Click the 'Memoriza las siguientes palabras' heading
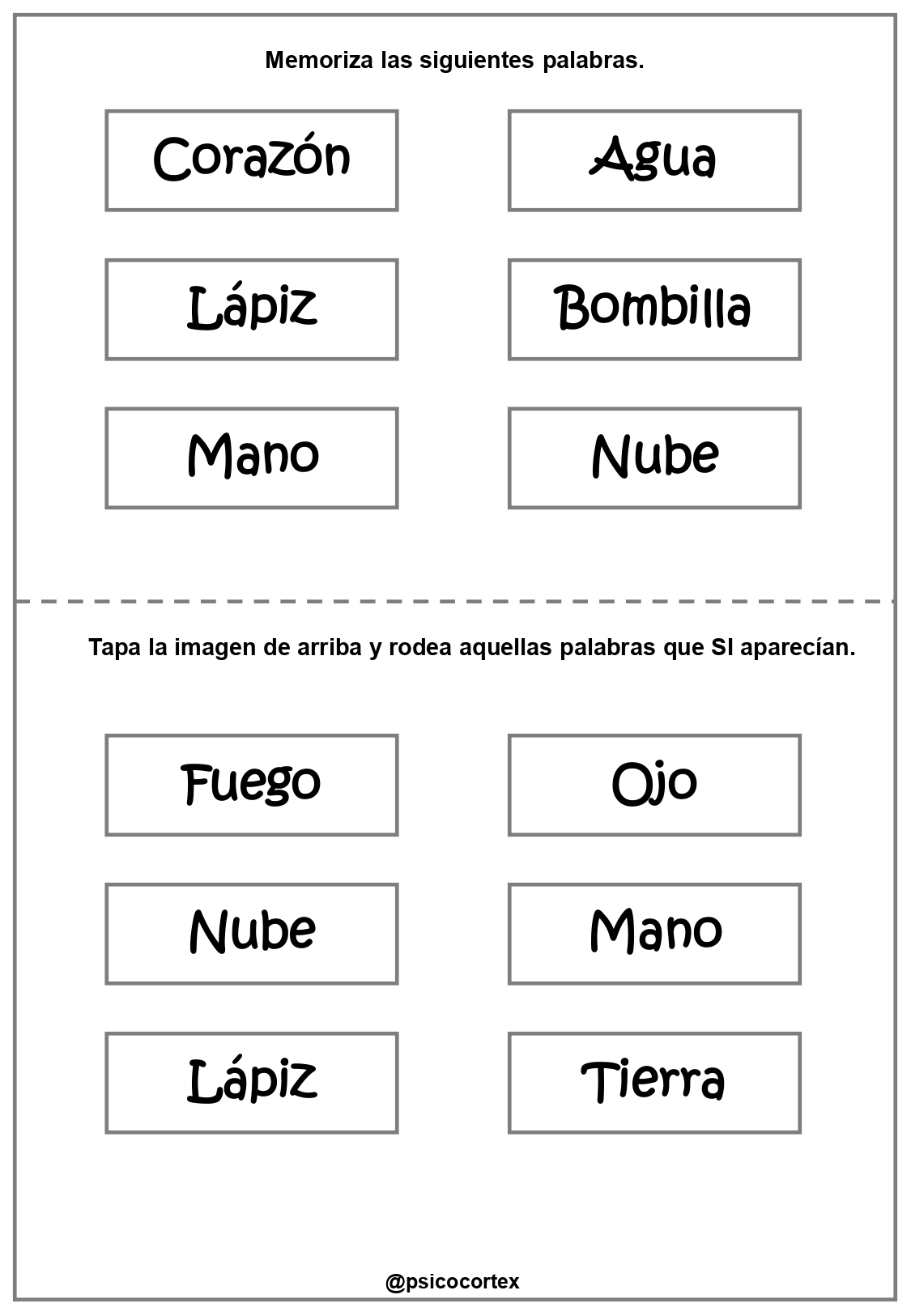 454,60
